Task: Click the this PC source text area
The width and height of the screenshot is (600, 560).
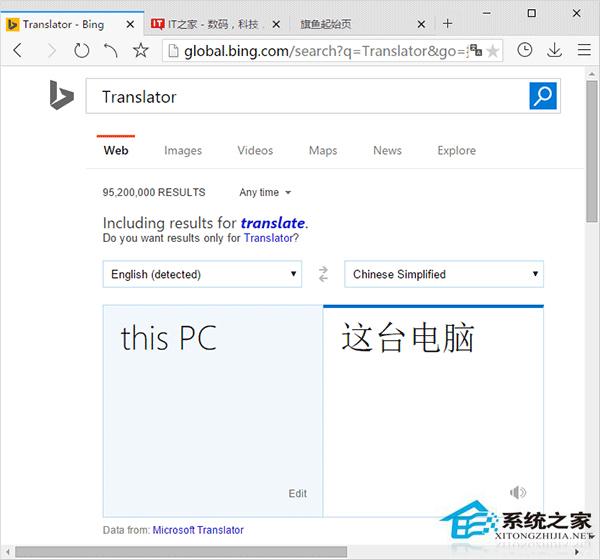Action: pos(213,411)
